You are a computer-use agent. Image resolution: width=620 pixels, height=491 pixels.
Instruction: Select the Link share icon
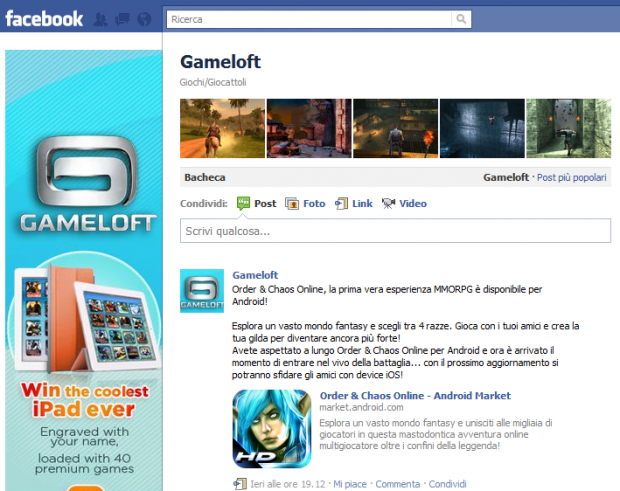tap(341, 204)
